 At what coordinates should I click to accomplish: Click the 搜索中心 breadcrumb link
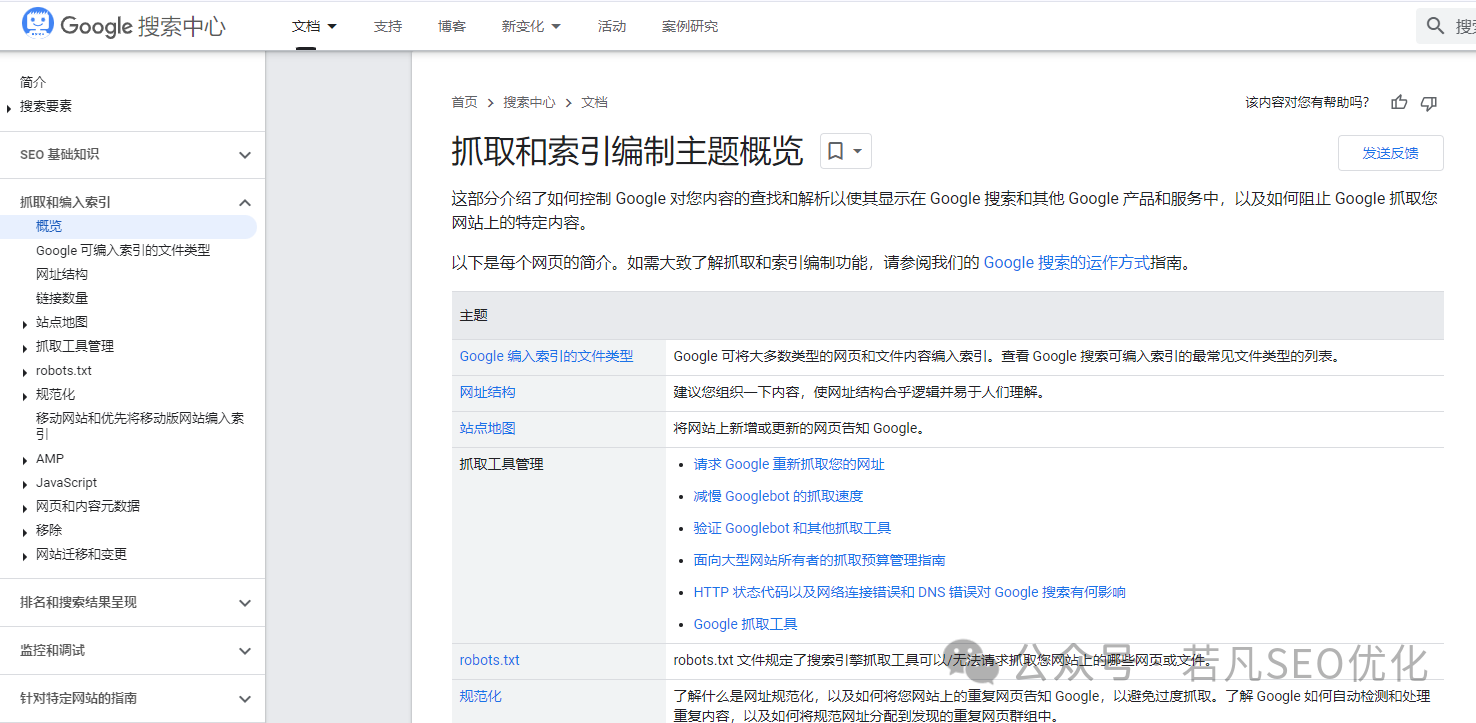pos(529,102)
